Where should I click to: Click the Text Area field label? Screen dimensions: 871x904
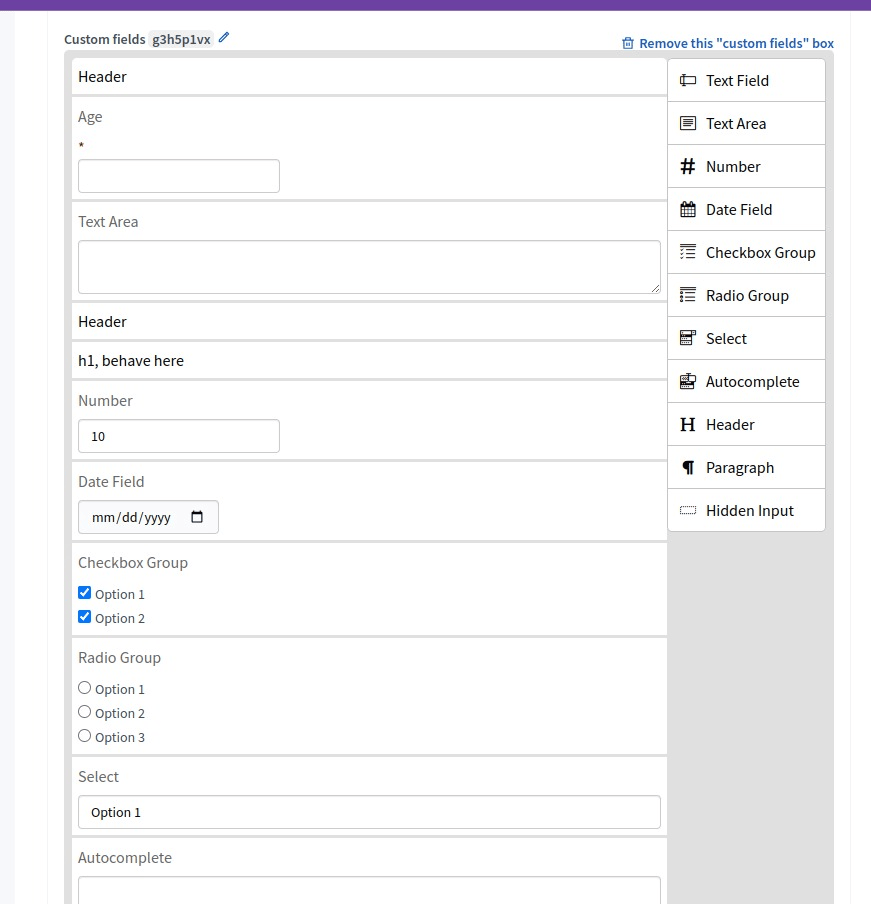pos(108,222)
